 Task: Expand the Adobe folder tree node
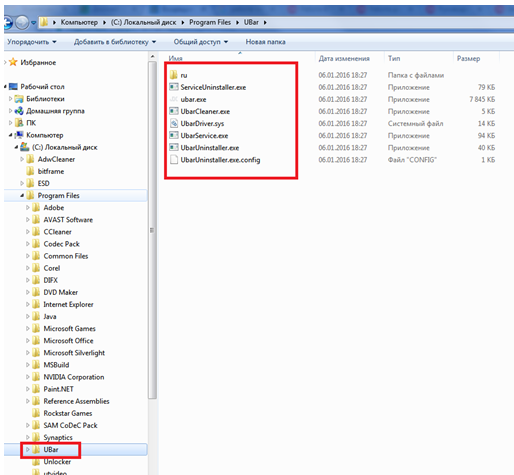(28, 208)
